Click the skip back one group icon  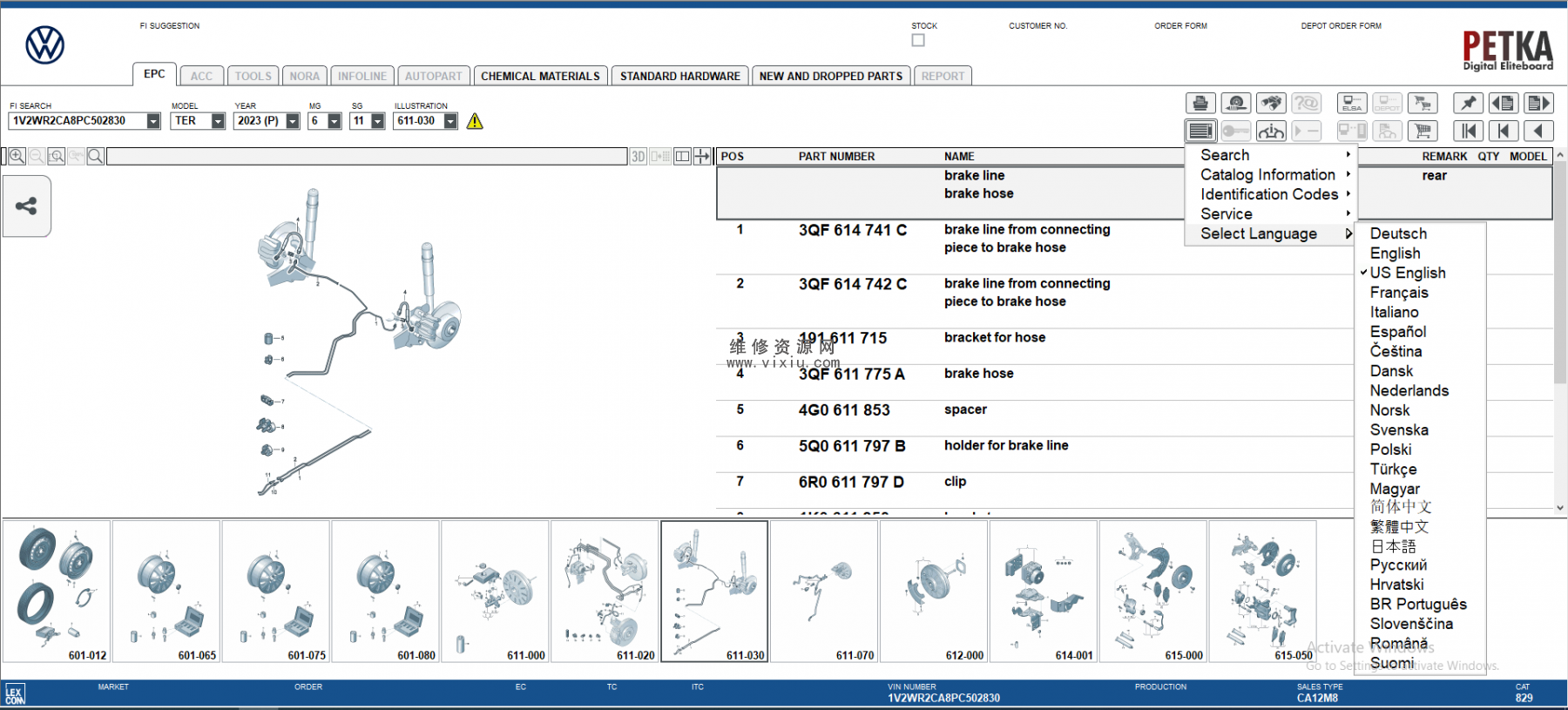(1504, 132)
